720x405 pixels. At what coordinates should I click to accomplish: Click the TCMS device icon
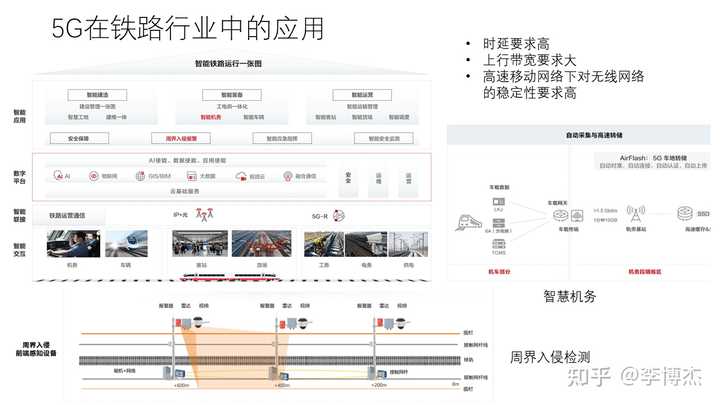point(499,244)
